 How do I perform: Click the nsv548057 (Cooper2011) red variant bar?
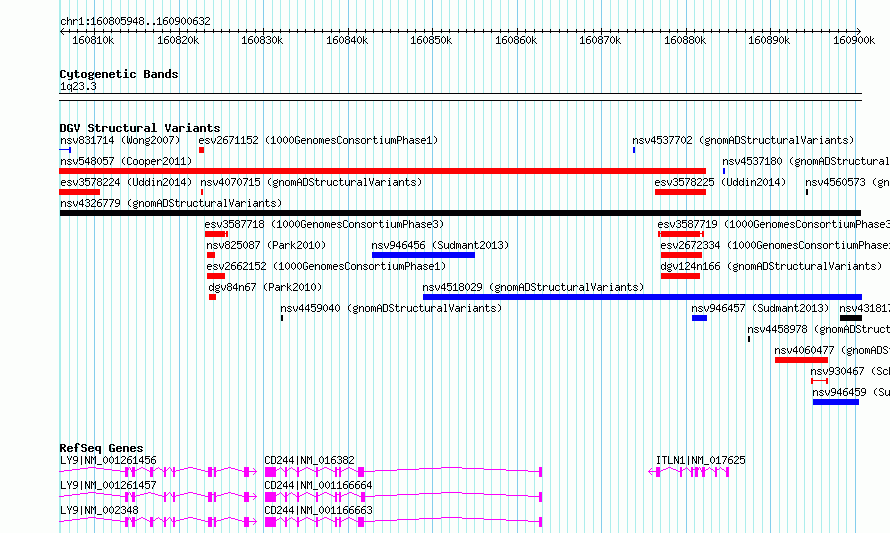pyautogui.click(x=383, y=171)
